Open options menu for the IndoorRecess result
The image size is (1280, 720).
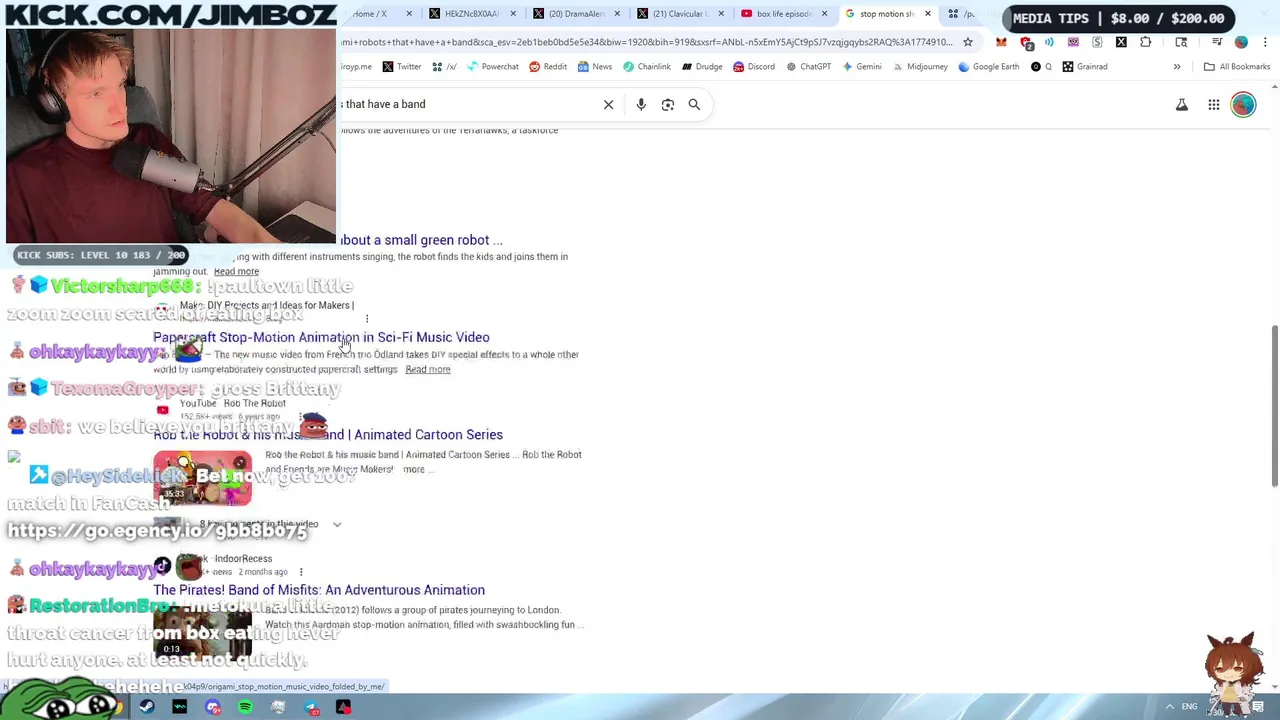click(301, 572)
